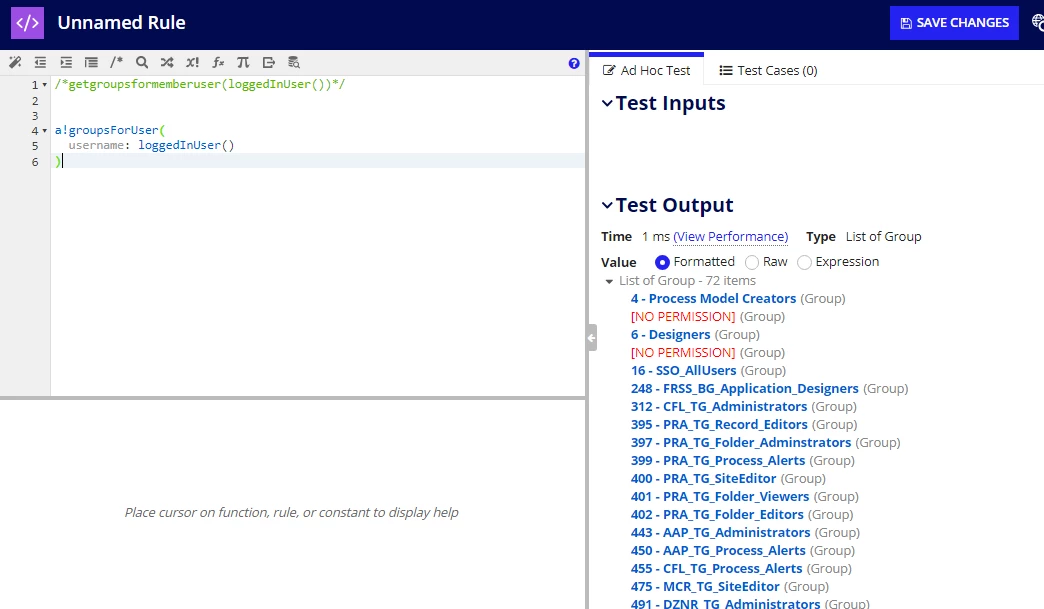Fold code at line 4 arrow
Image resolution: width=1044 pixels, height=609 pixels.
click(x=45, y=130)
